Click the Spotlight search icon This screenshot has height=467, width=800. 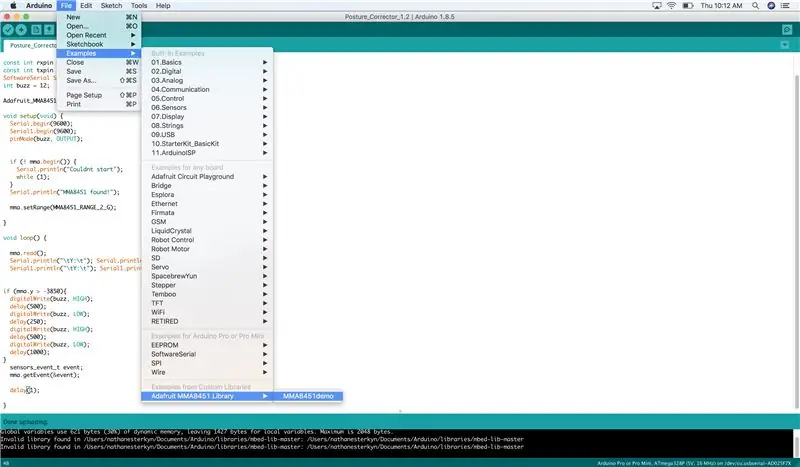755,6
